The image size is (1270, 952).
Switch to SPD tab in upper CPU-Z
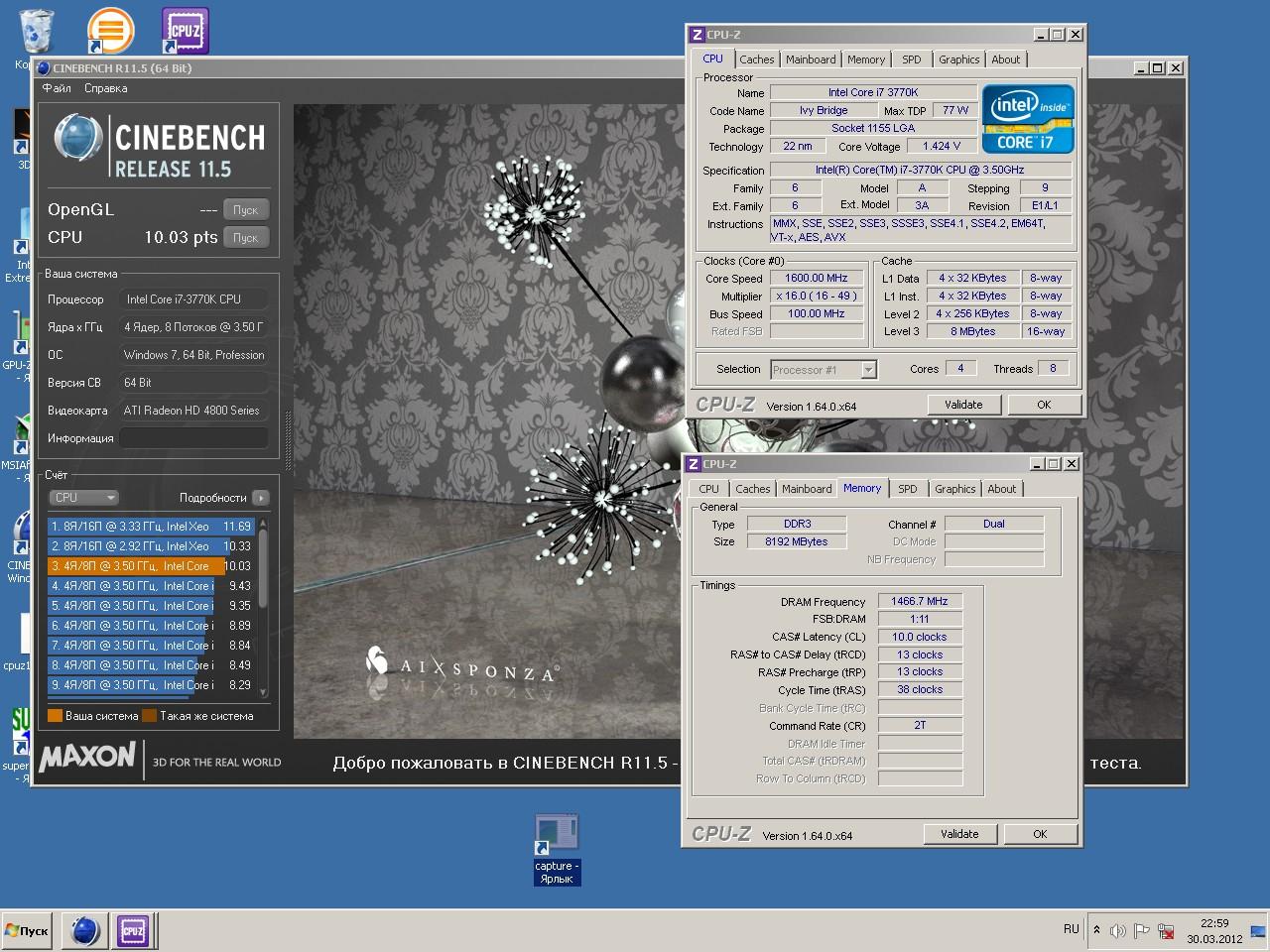pos(911,59)
